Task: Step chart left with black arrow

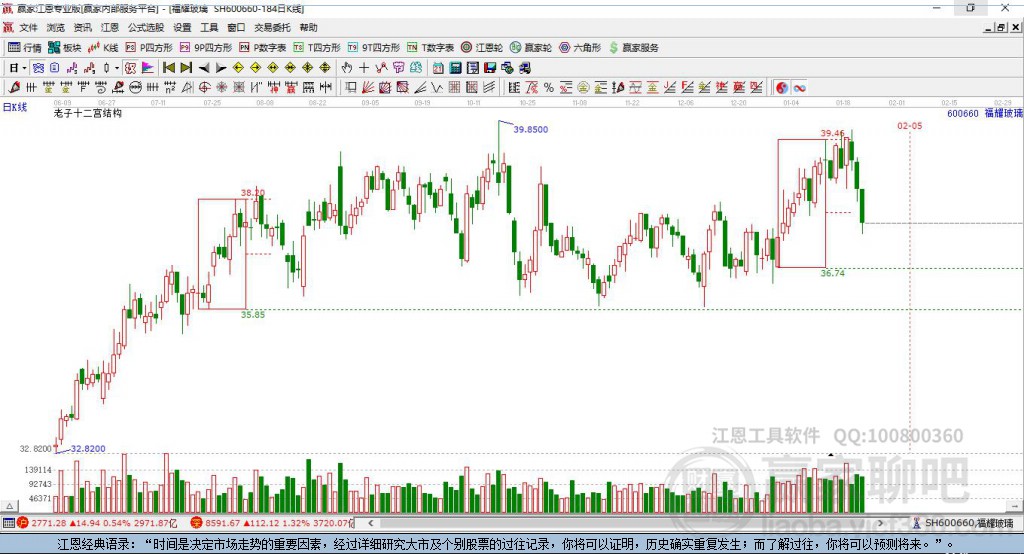Action: click(204, 68)
